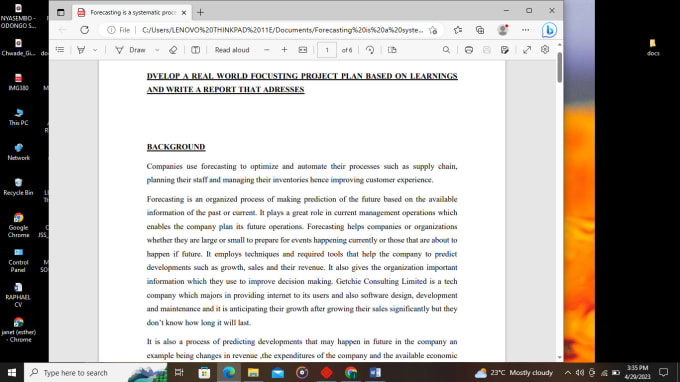Open the PDF Find search icon
The image size is (680, 382).
coord(446,50)
